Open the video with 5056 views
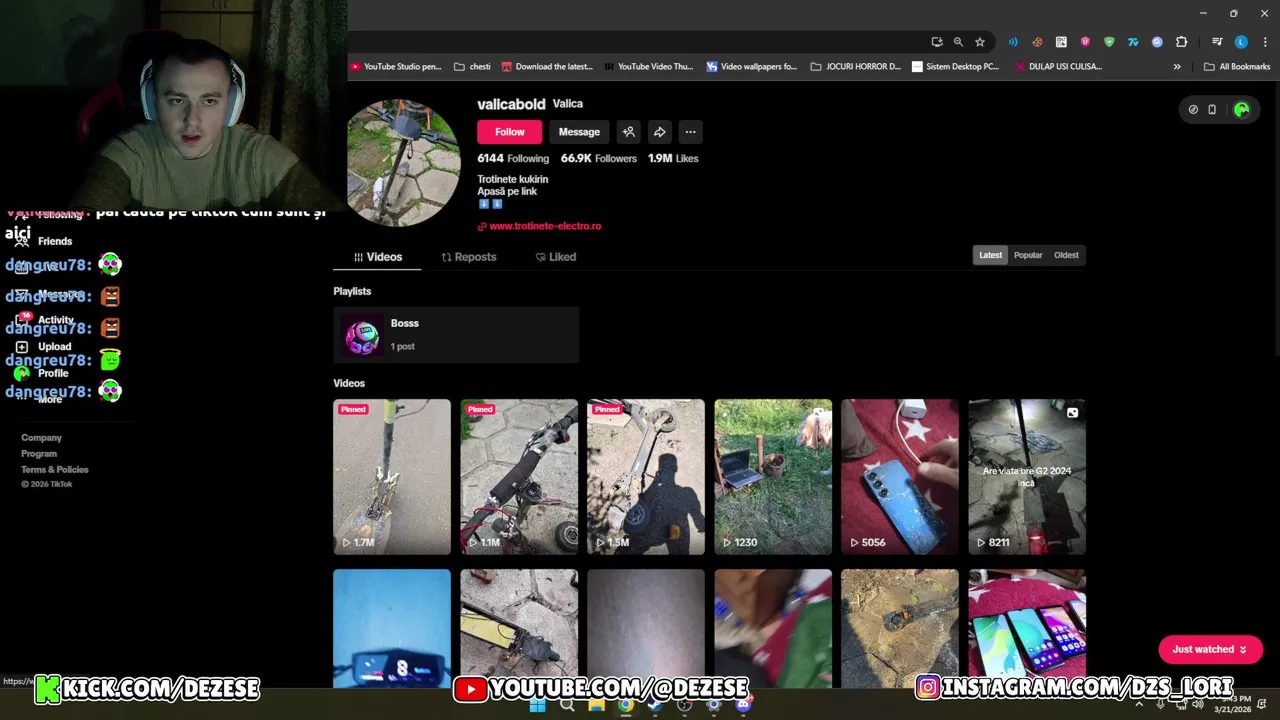 click(900, 477)
